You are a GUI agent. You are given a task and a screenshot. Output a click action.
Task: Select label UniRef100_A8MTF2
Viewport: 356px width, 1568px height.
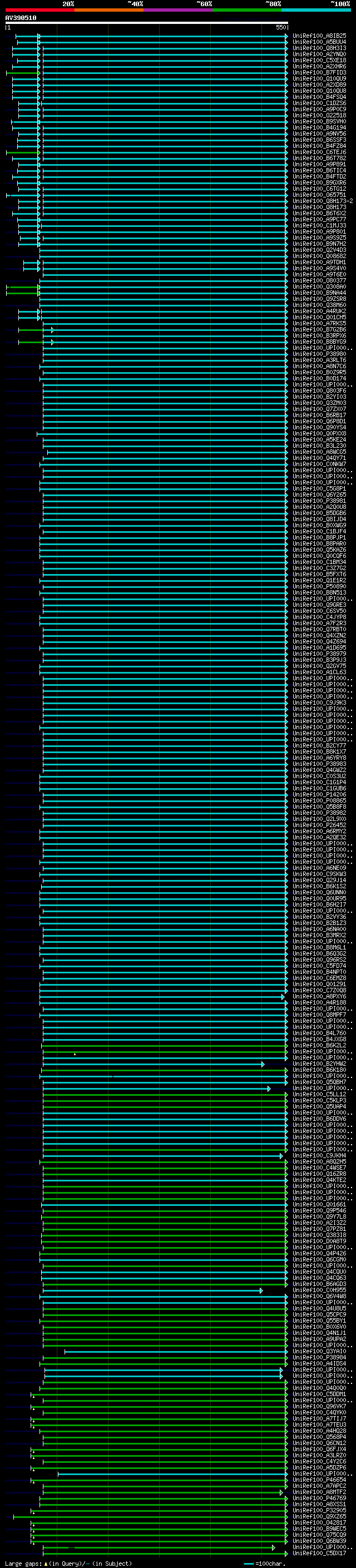pyautogui.click(x=319, y=1492)
